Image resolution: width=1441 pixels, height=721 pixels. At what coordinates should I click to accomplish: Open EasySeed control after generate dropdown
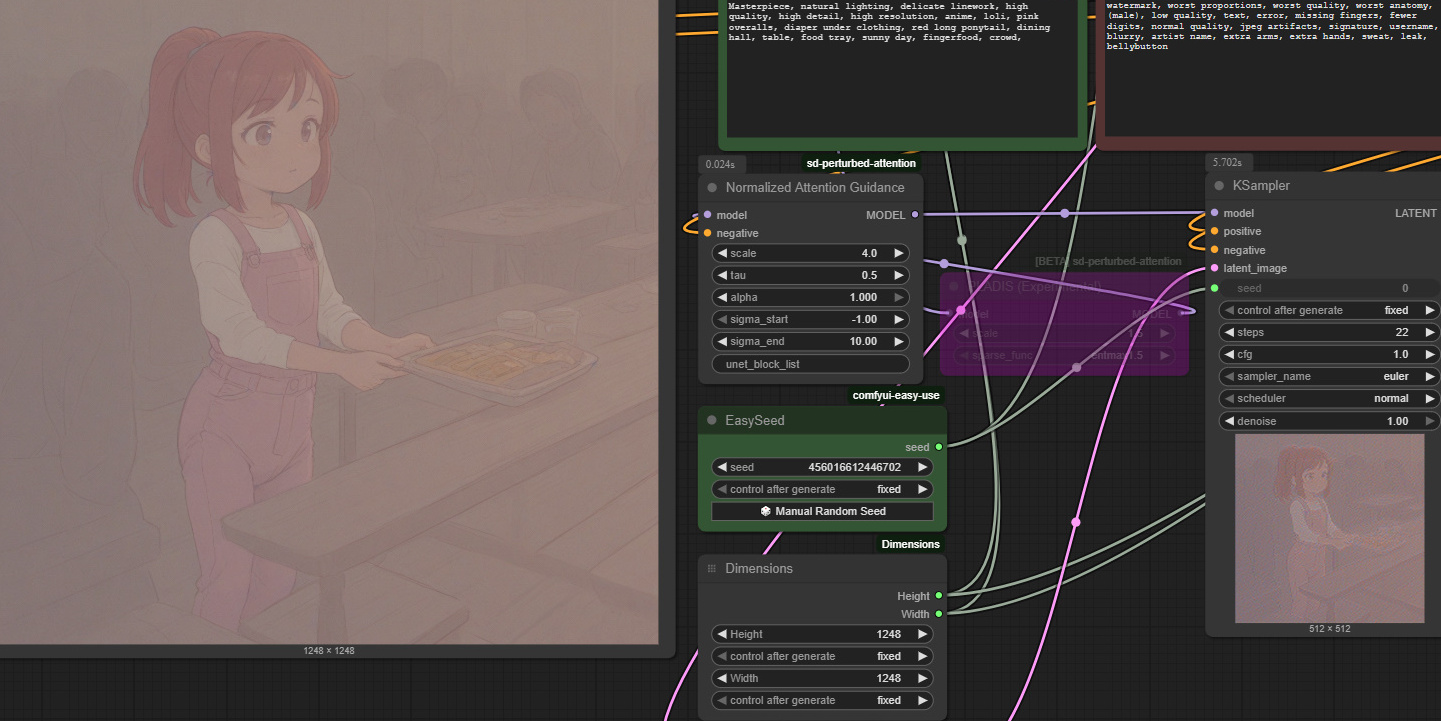822,489
